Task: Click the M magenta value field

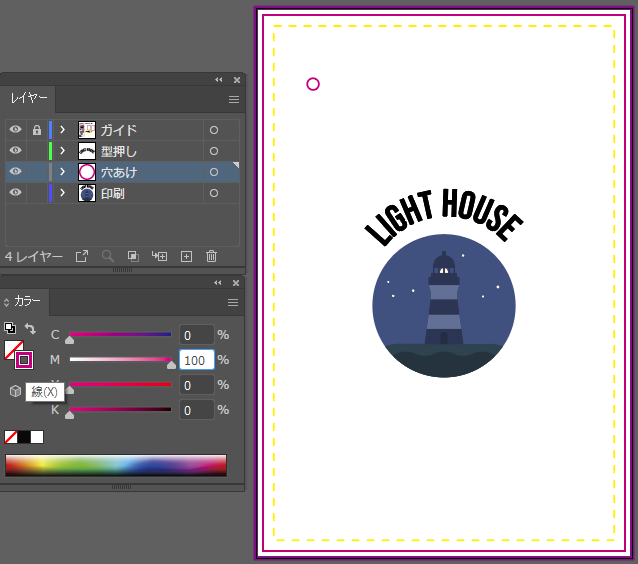Action: [196, 360]
